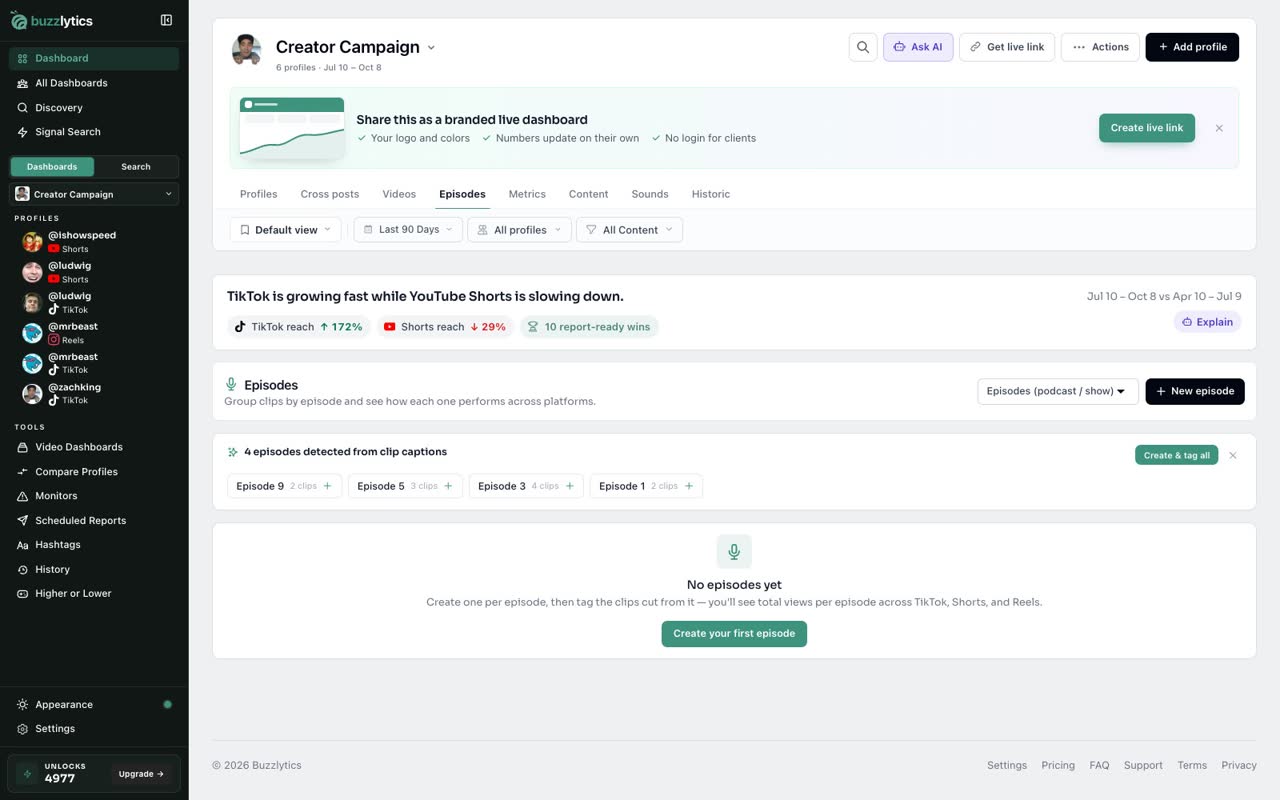
Task: Open Scheduled Reports tool
Action: click(94, 521)
